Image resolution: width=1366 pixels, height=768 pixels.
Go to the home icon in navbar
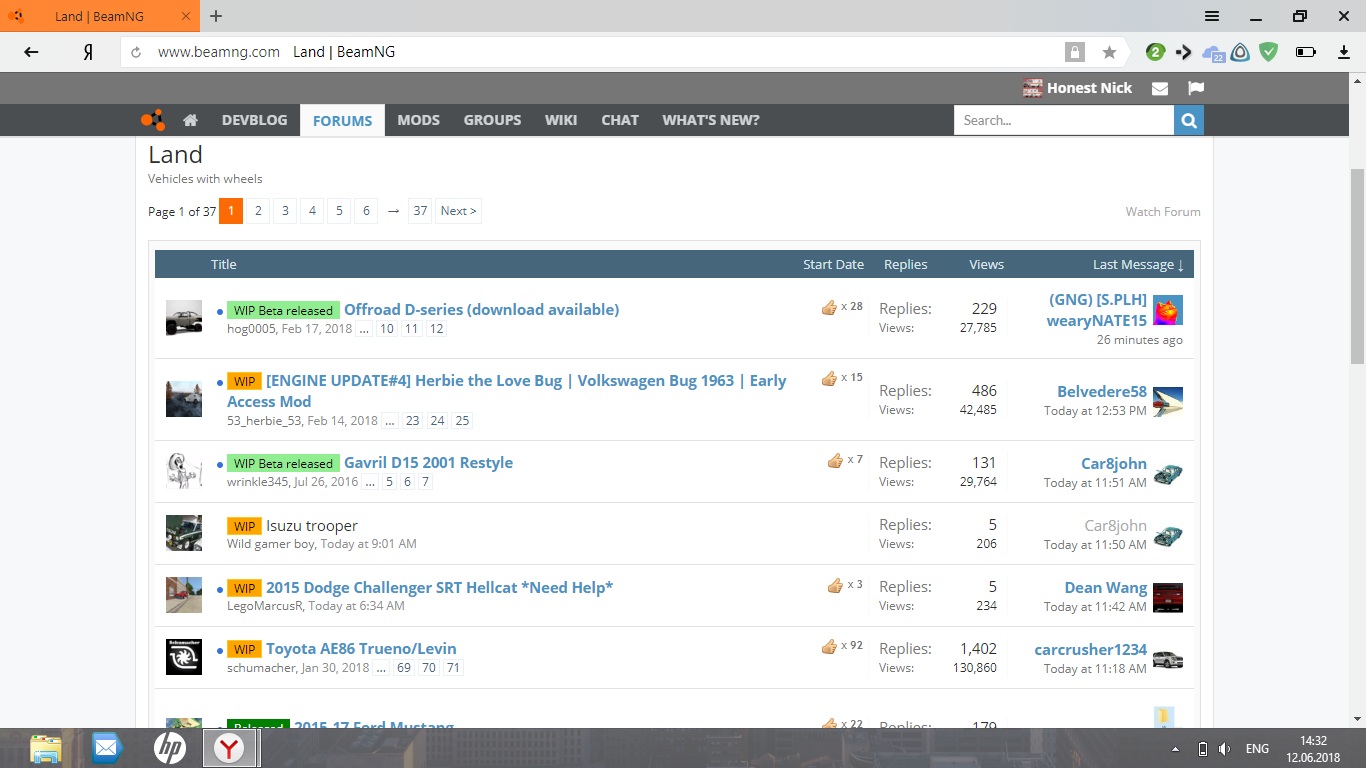(x=190, y=120)
